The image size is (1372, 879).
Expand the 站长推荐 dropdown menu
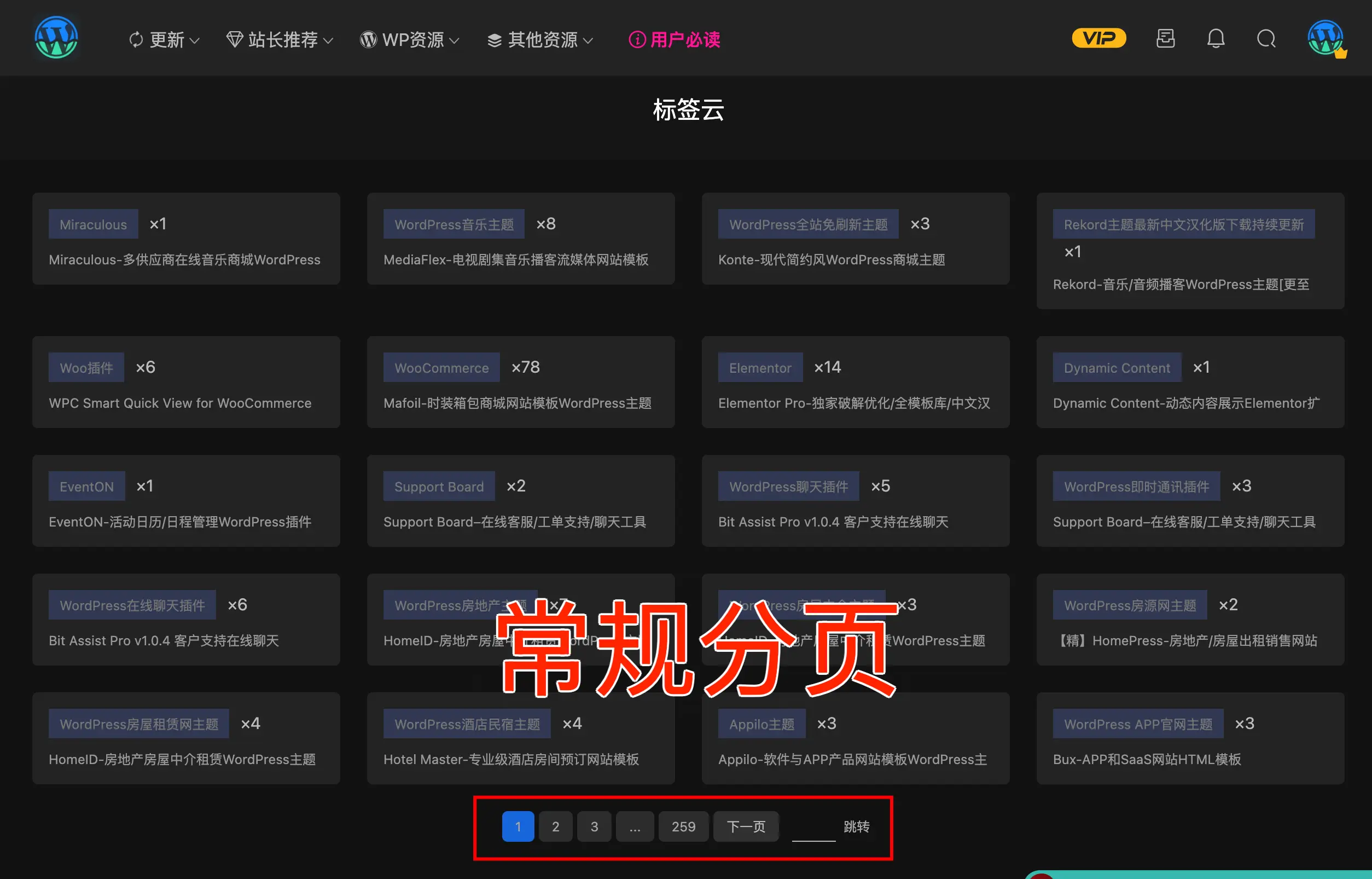(280, 39)
